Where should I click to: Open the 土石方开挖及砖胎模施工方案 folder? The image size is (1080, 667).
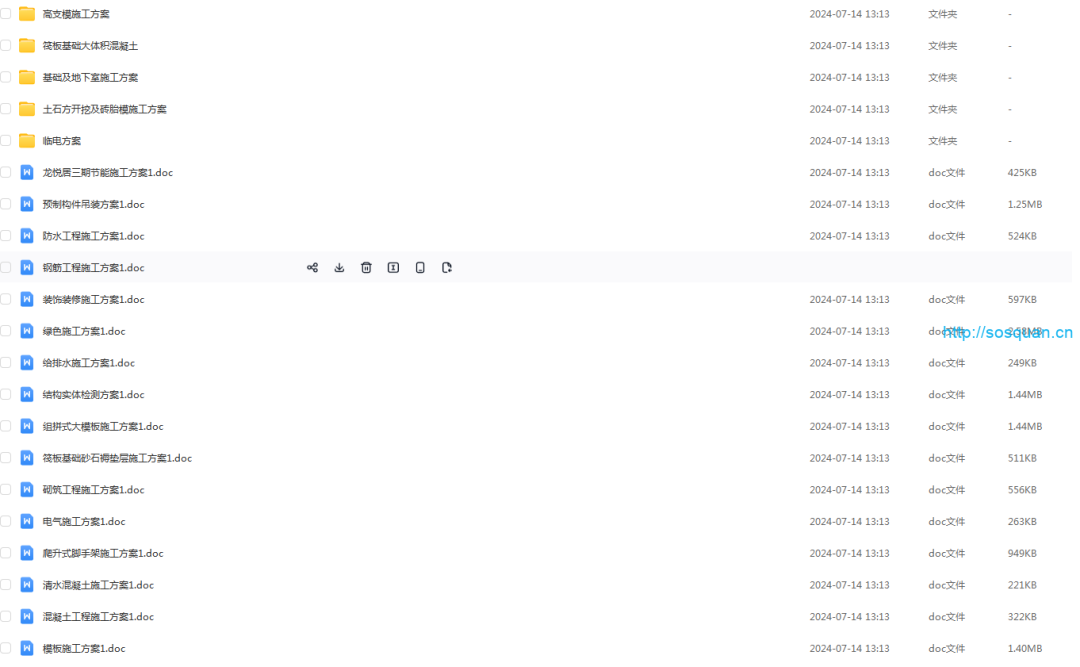(x=105, y=109)
